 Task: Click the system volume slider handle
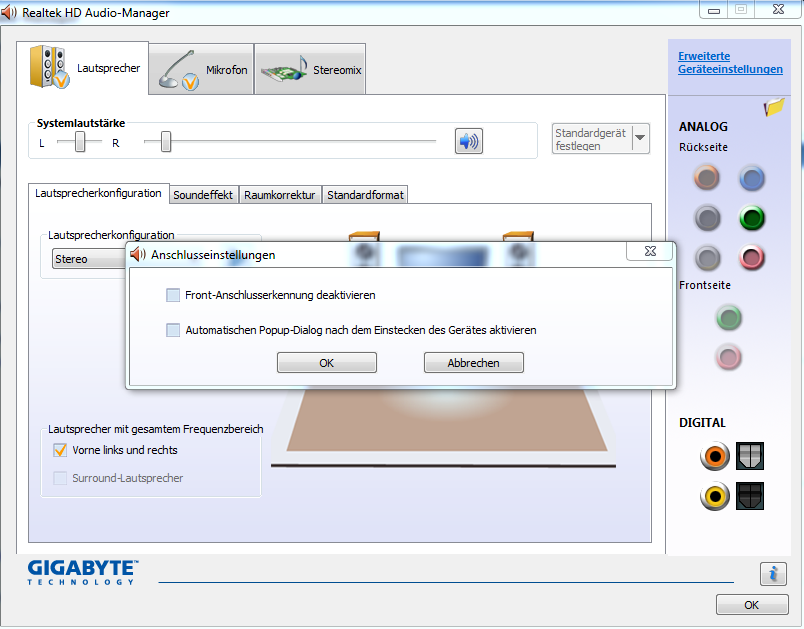[166, 141]
